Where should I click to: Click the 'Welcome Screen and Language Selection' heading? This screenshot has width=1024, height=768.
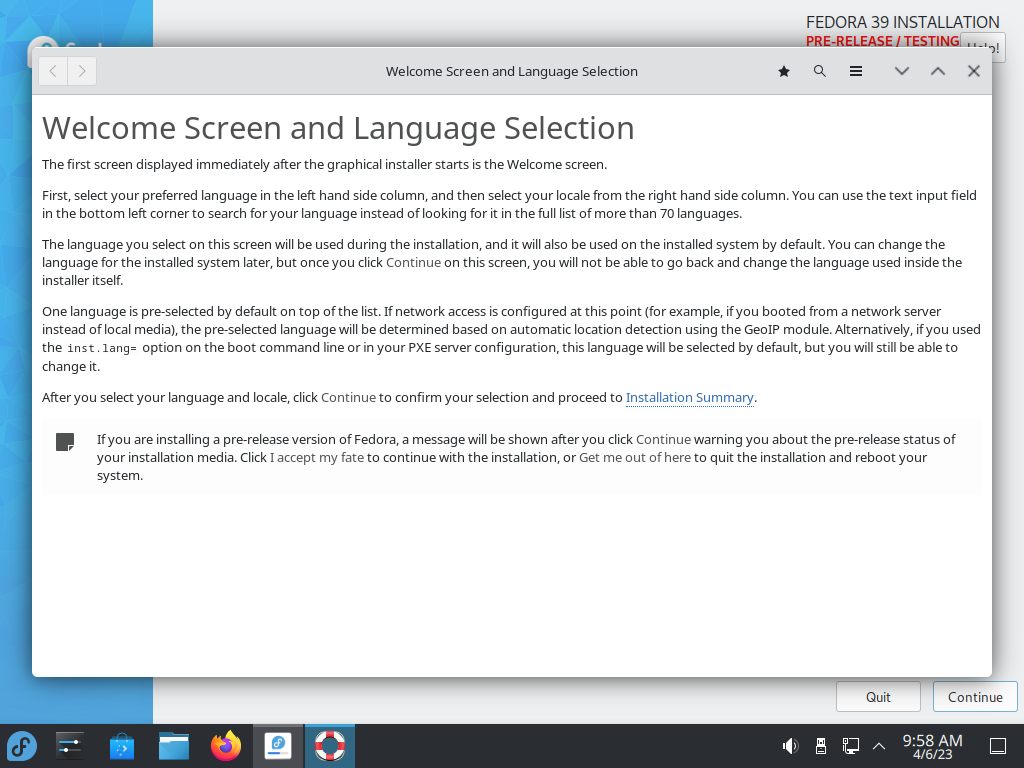(338, 127)
